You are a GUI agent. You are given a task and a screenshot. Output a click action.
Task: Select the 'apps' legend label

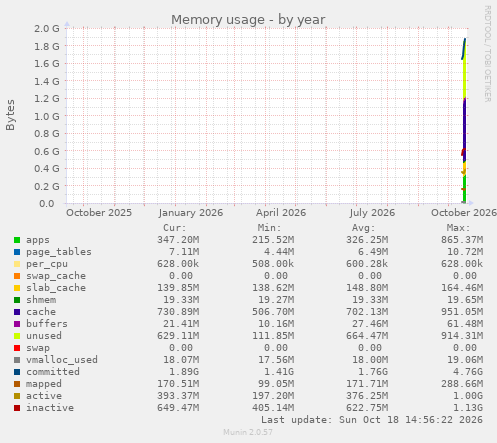(38, 240)
